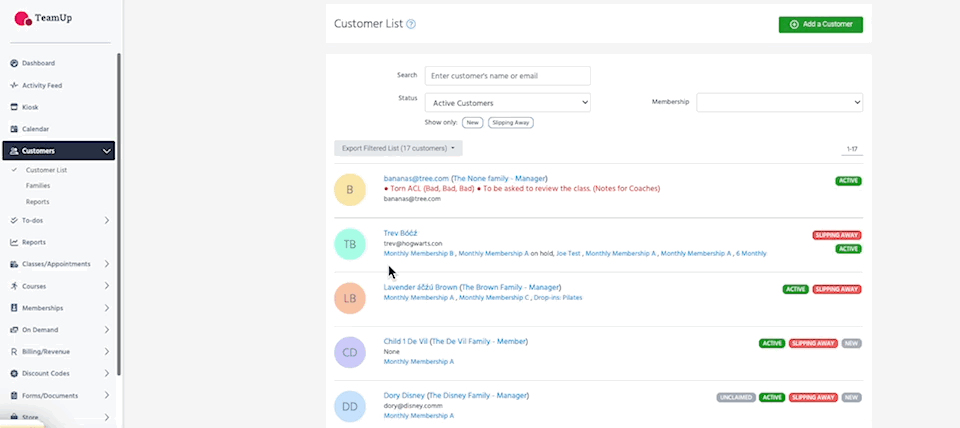Click the help icon beside Customer List

411,24
